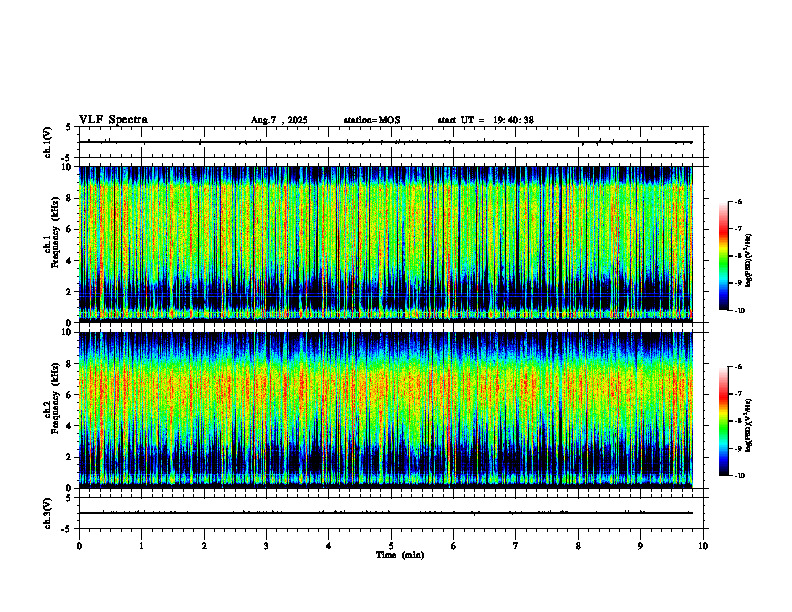
Task: Click the '2' kHz tick on ch.1 frequency axis
Action: (x=70, y=291)
